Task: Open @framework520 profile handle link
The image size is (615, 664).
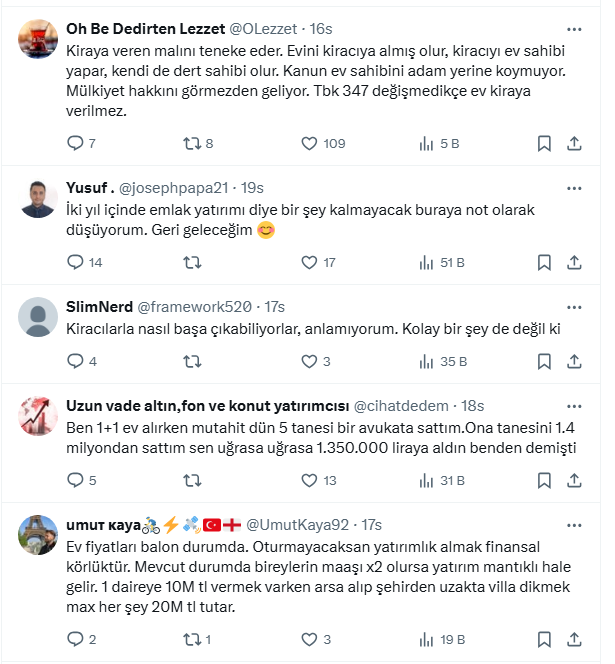Action: pyautogui.click(x=194, y=306)
